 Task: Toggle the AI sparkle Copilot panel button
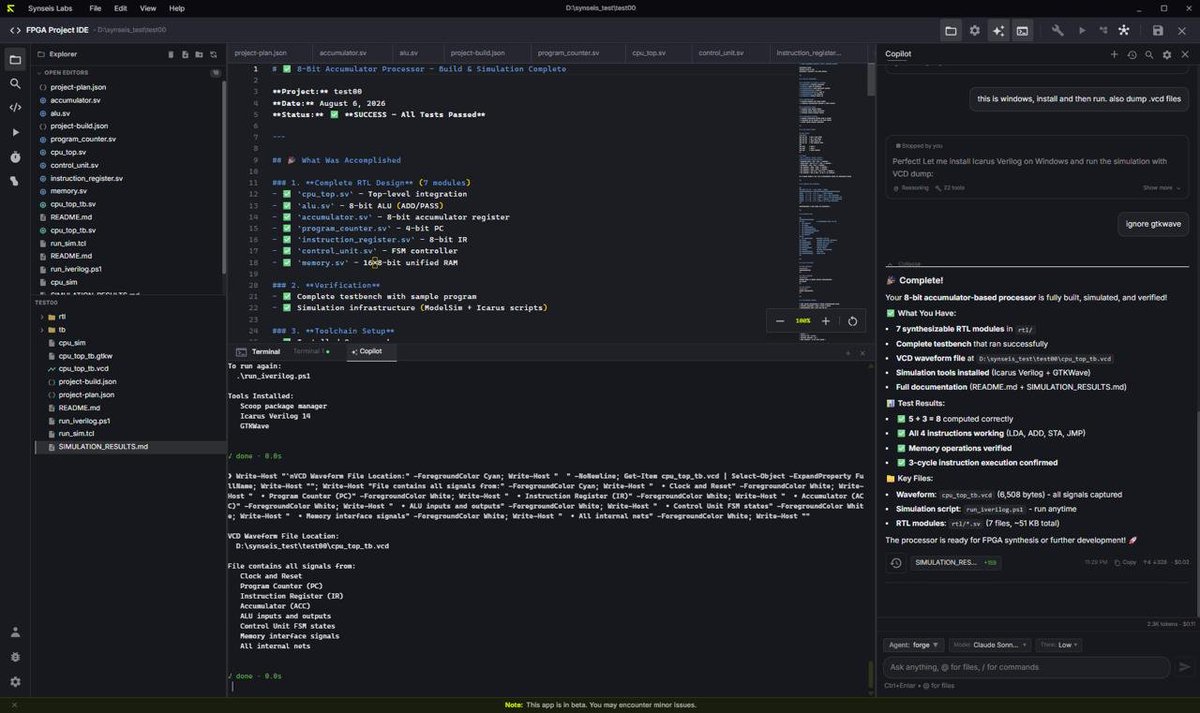pyautogui.click(x=998, y=31)
